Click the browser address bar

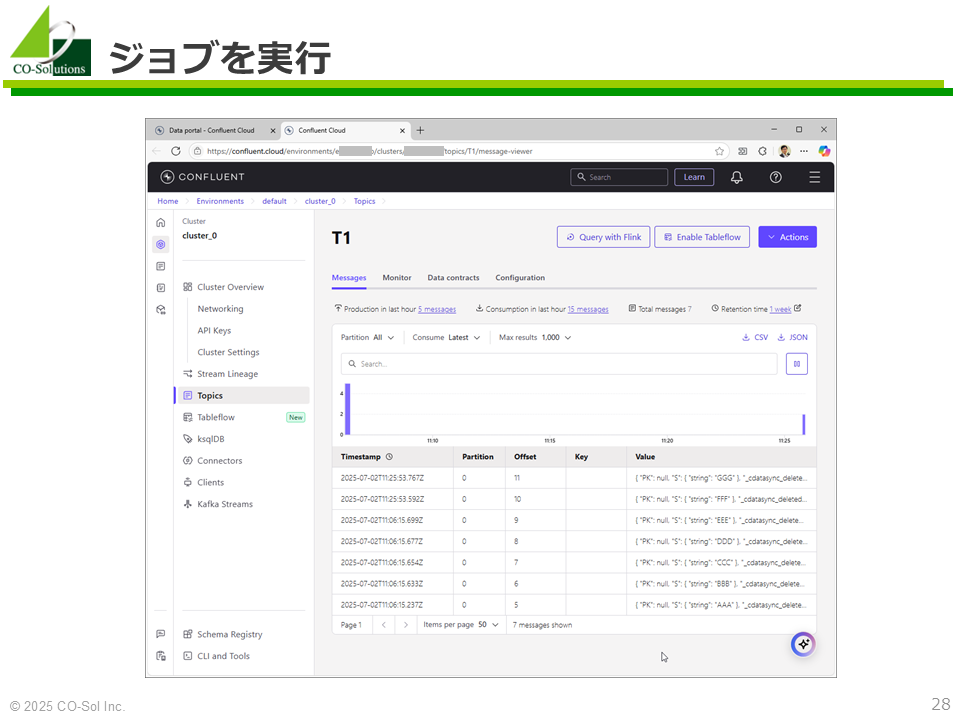pyautogui.click(x=459, y=151)
